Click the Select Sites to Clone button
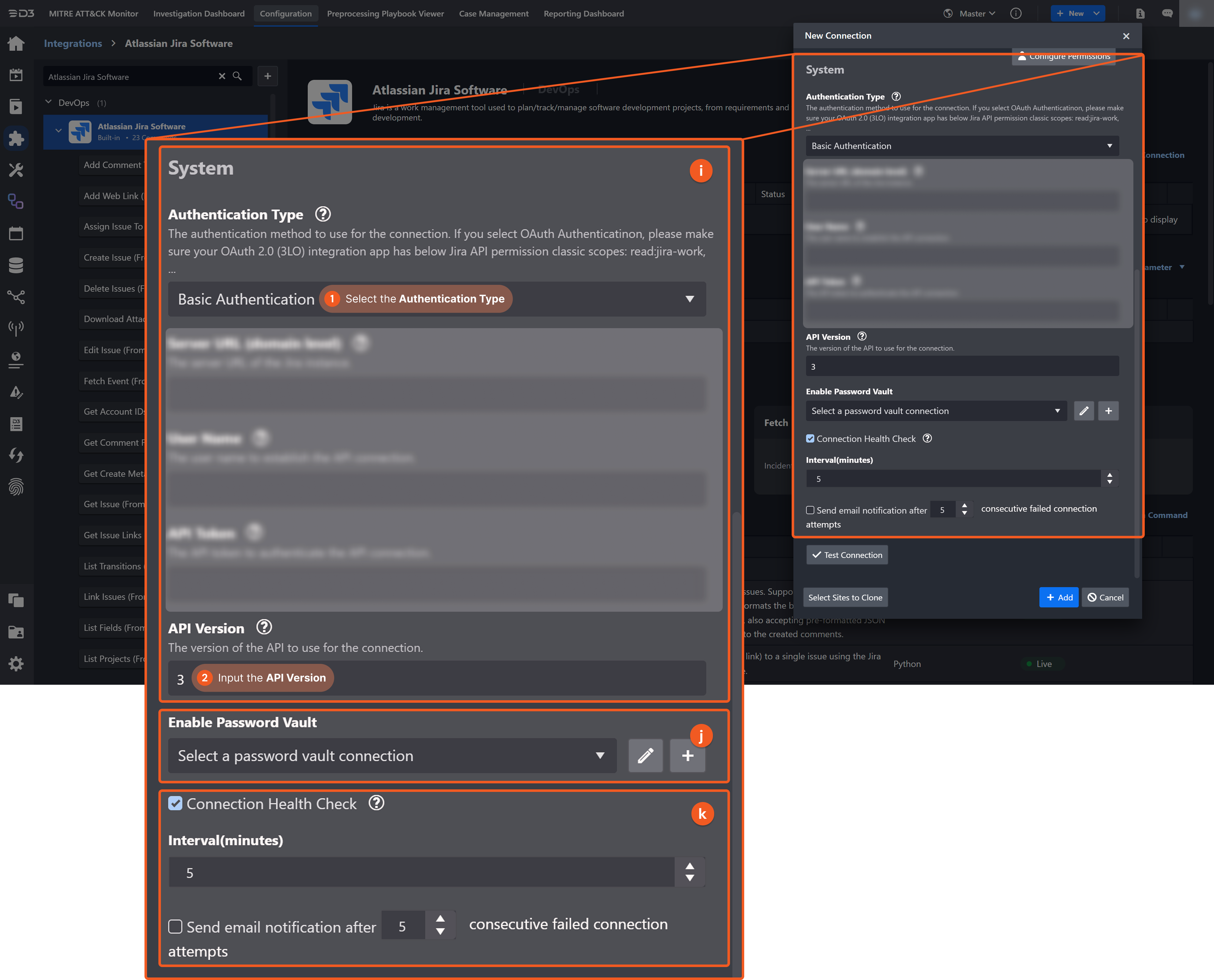 point(845,597)
